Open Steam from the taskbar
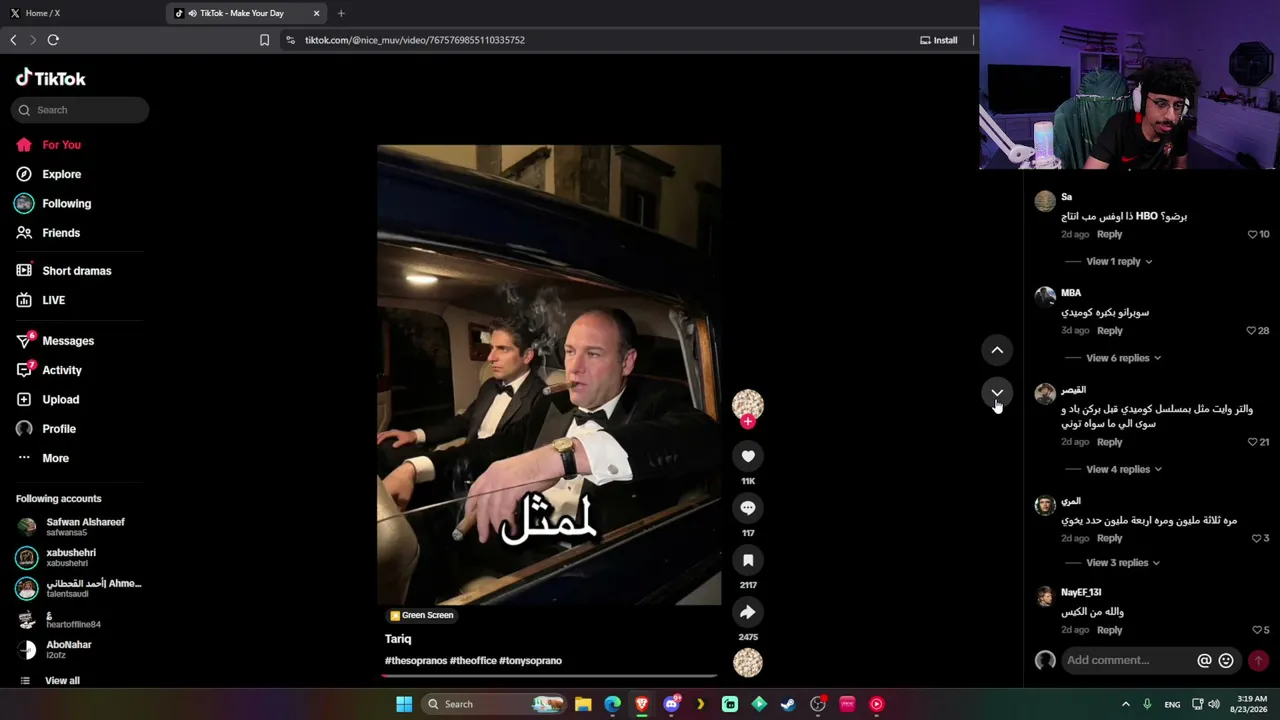This screenshot has width=1280, height=720. [788, 704]
